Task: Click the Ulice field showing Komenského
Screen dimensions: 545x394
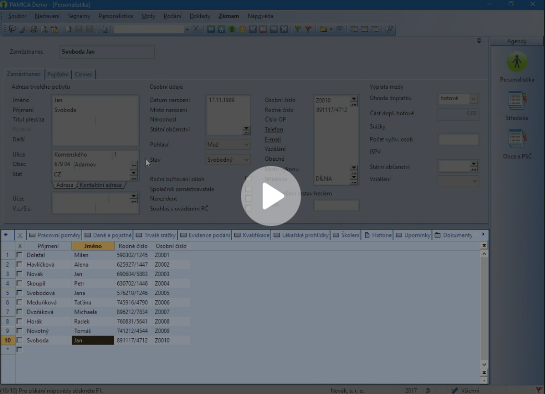Action: [x=82, y=154]
